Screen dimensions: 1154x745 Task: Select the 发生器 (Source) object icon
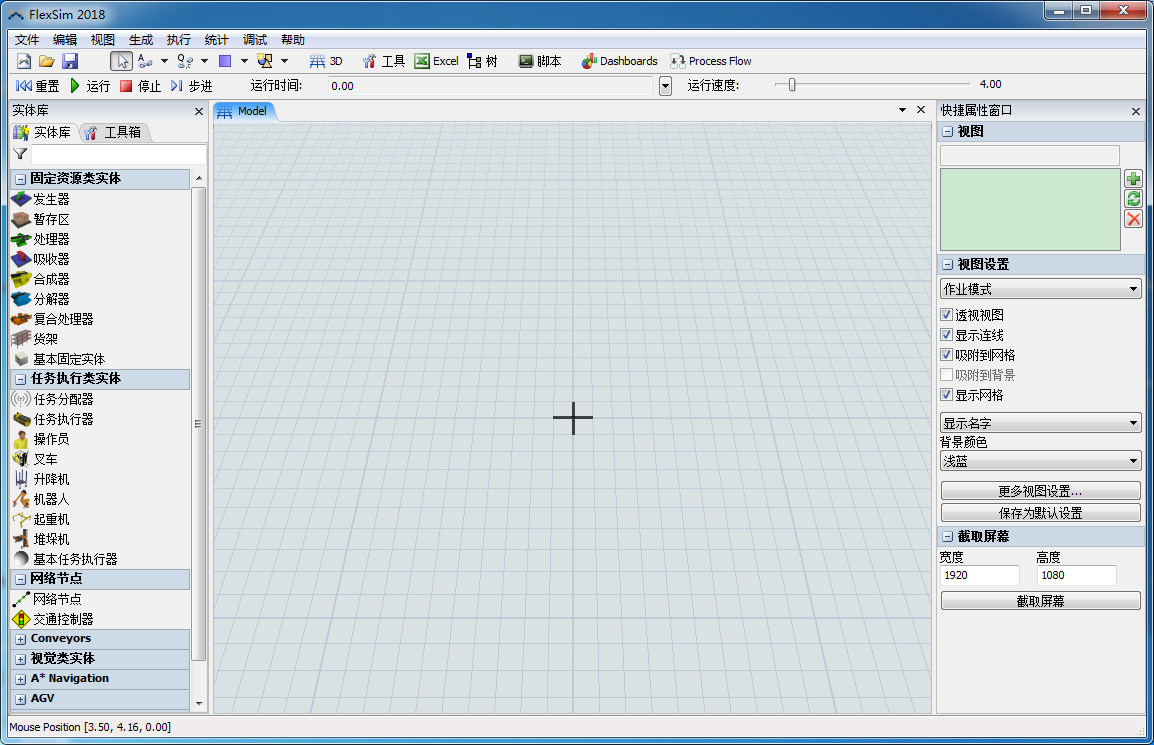coord(21,199)
